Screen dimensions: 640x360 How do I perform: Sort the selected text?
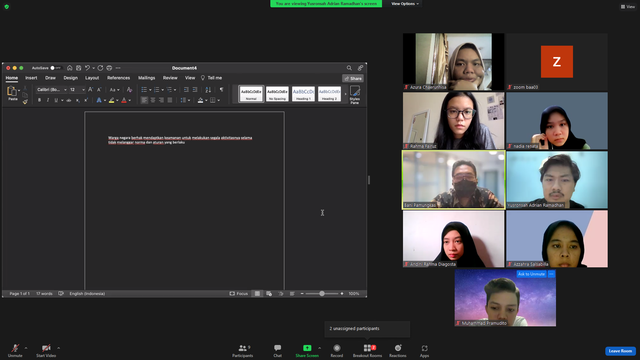[x=208, y=90]
